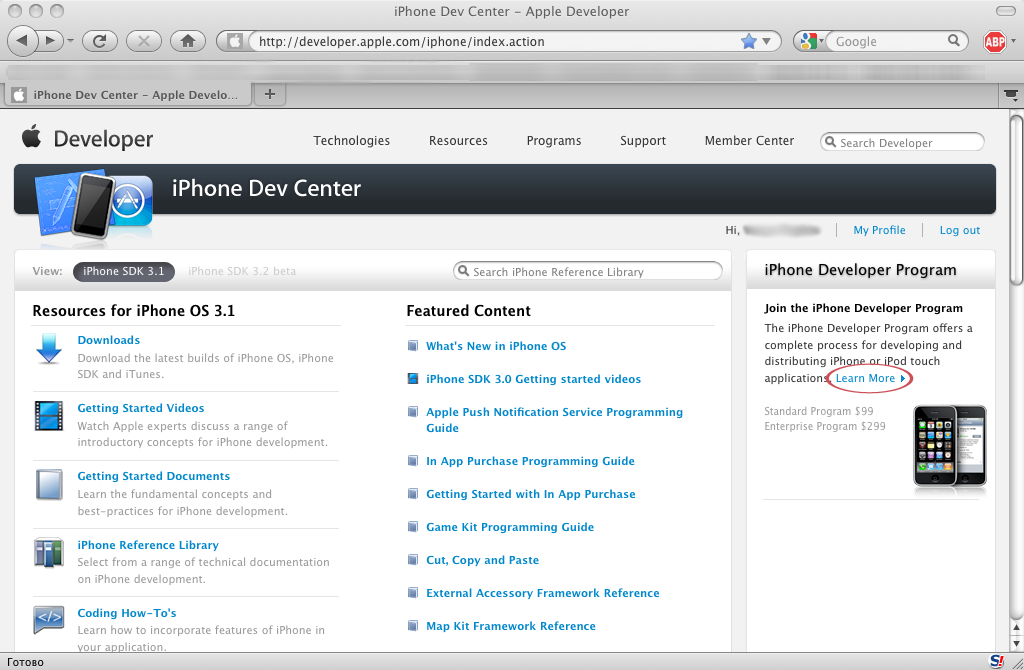Open Apple Push Notification Service Programming Guide

(554, 420)
